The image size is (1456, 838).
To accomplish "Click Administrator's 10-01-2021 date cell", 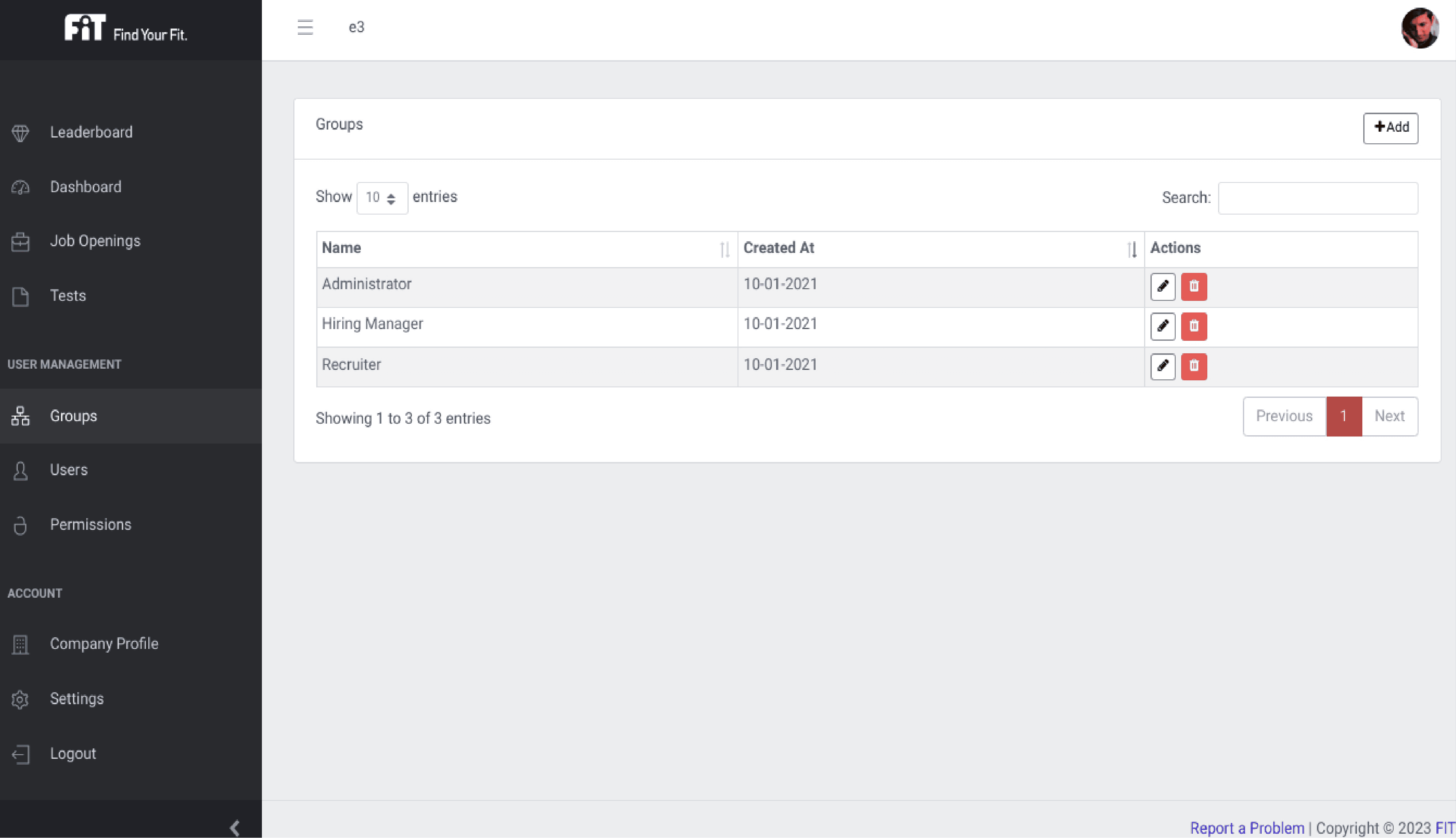I will pos(941,287).
